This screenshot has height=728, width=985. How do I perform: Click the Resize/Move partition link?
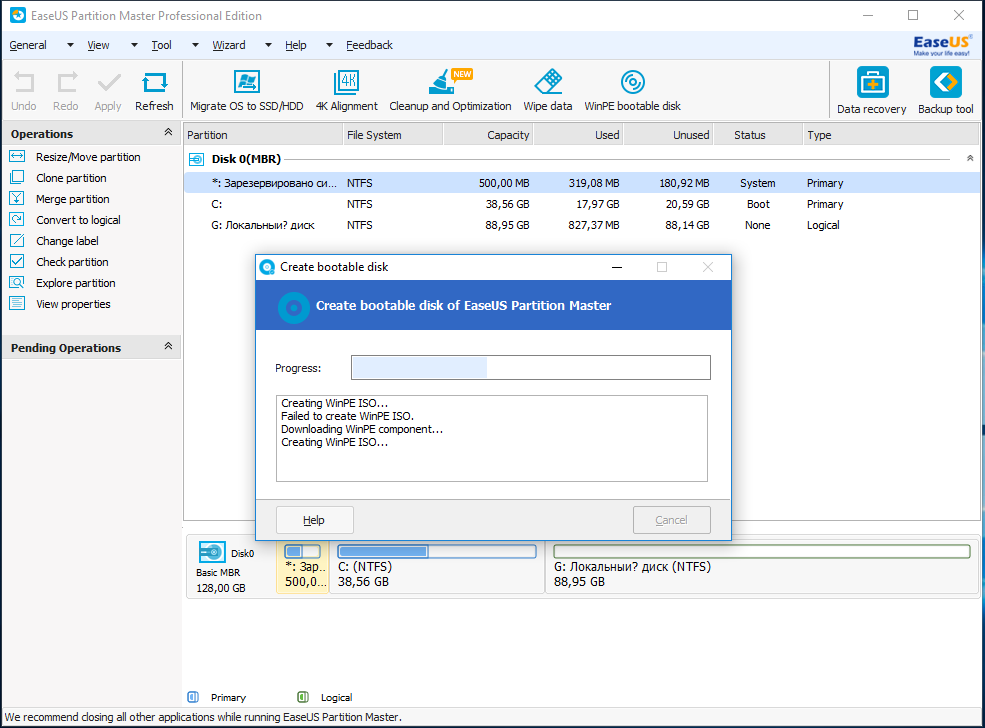(88, 157)
